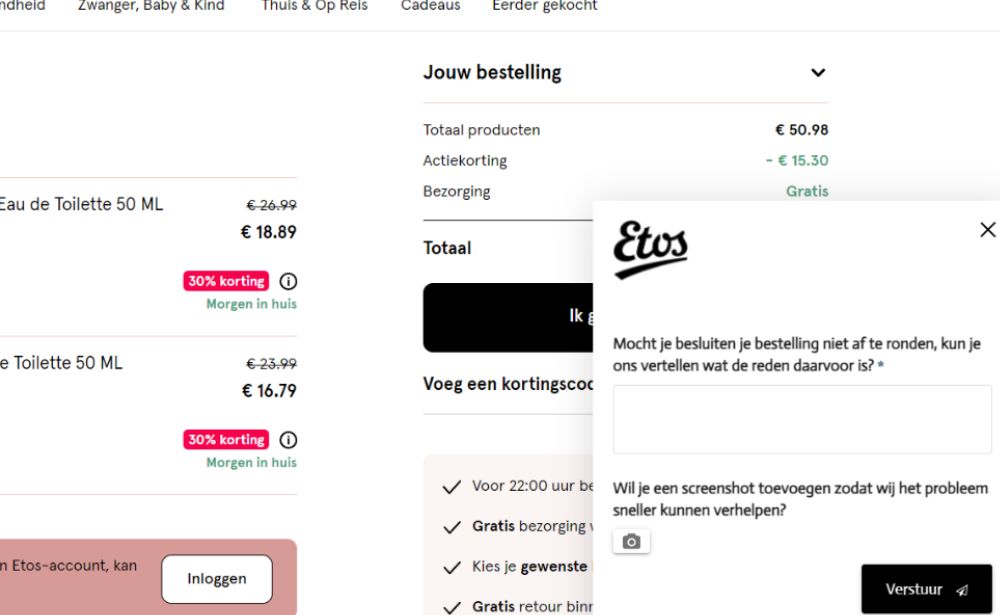Screen dimensions: 1000x615
Task: Submit feedback with the Verstuur button
Action: [x=926, y=589]
